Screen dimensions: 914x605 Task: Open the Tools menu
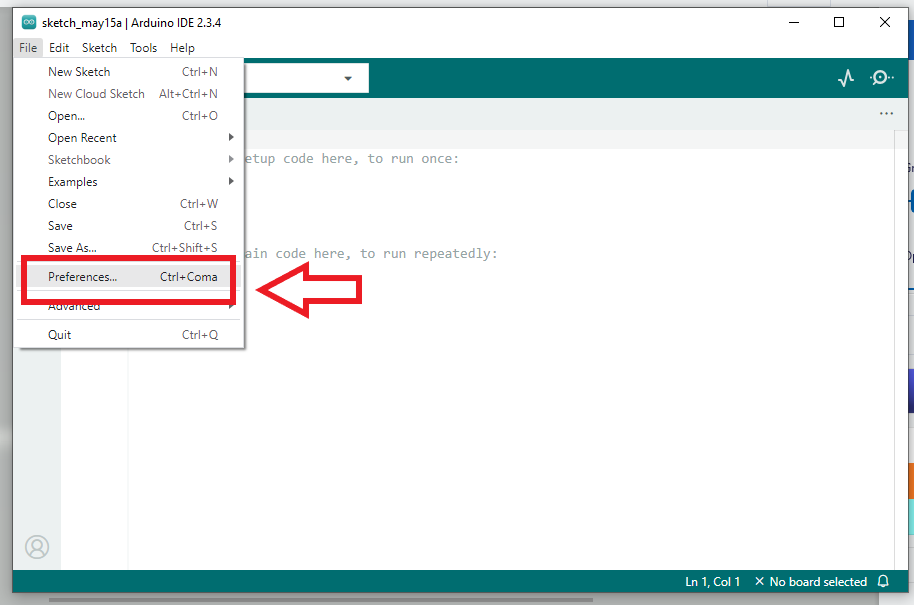click(143, 48)
